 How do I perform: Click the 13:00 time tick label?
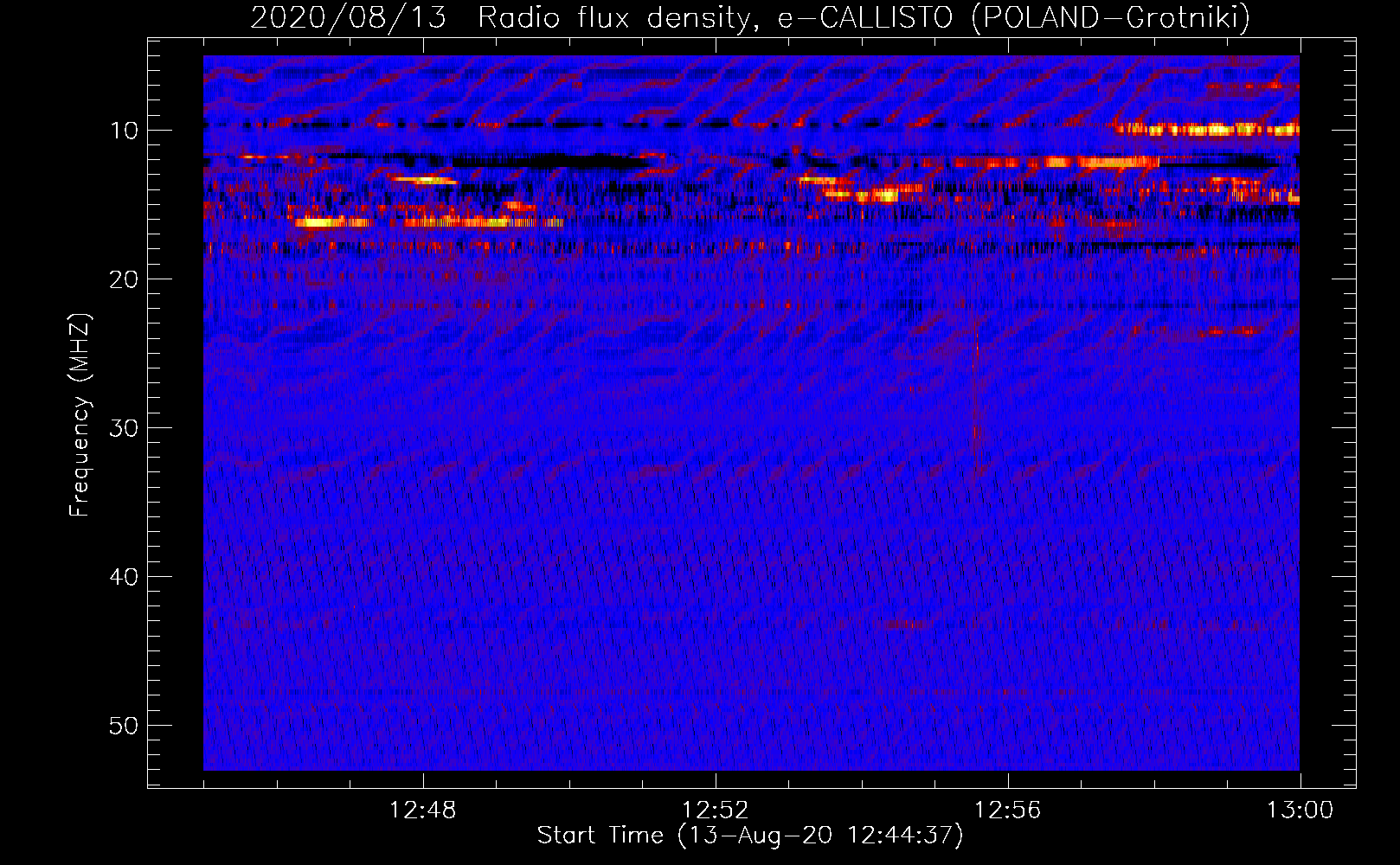click(x=1300, y=811)
